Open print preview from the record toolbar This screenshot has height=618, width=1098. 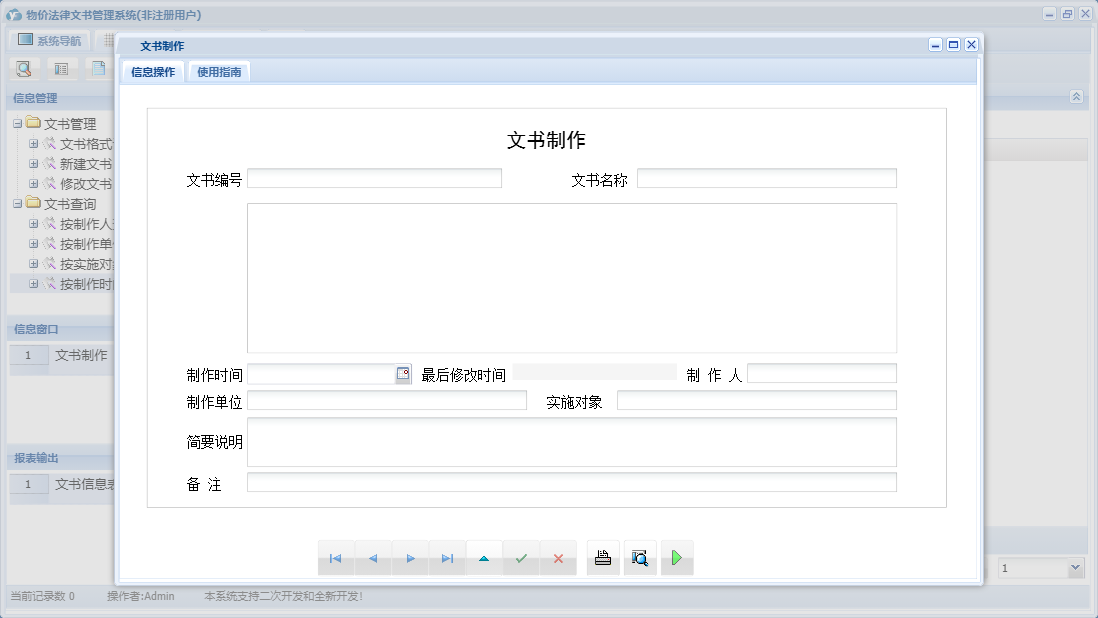640,558
